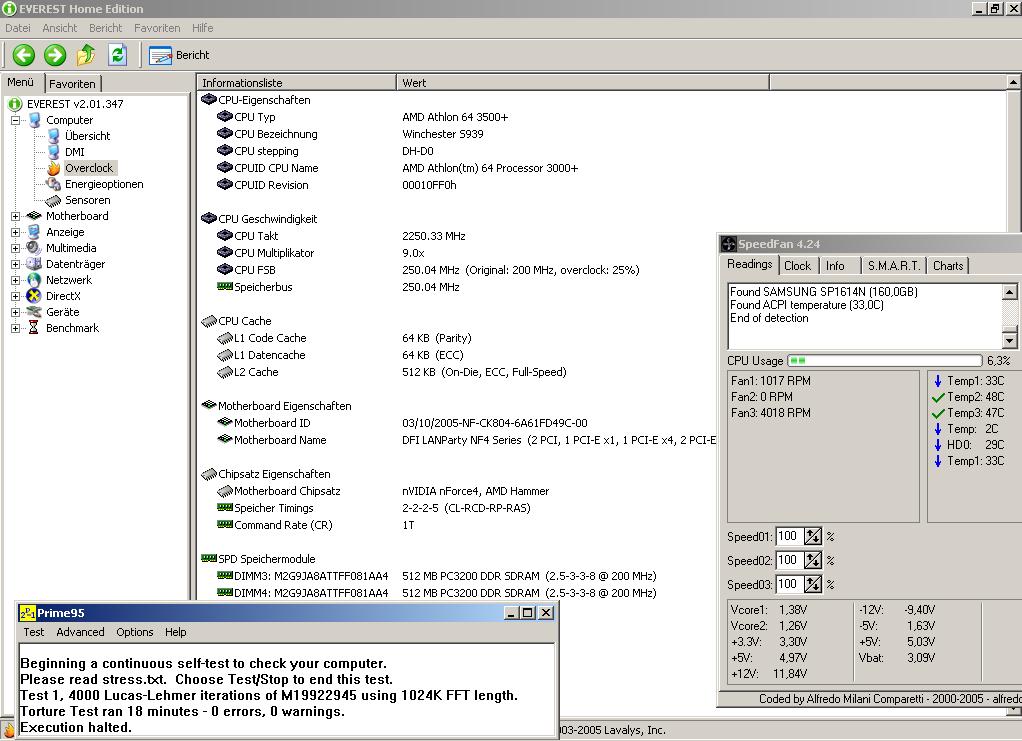Expand the Netzwerk tree node
This screenshot has width=1022, height=741.
click(16, 280)
